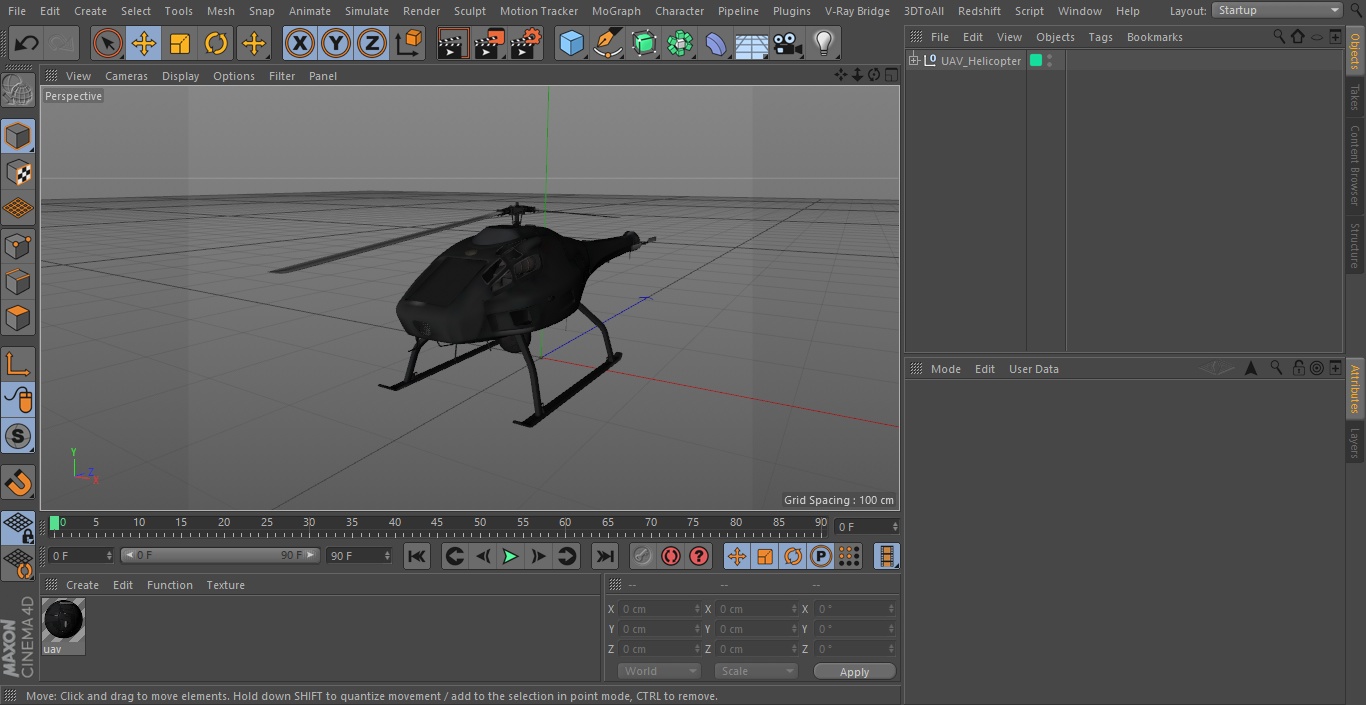The height and width of the screenshot is (705, 1366).
Task: Click the Attributes manager lock icon
Action: click(1298, 368)
